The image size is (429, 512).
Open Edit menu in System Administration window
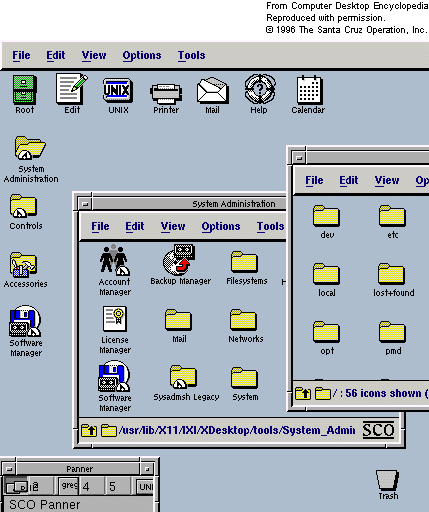pos(135,226)
